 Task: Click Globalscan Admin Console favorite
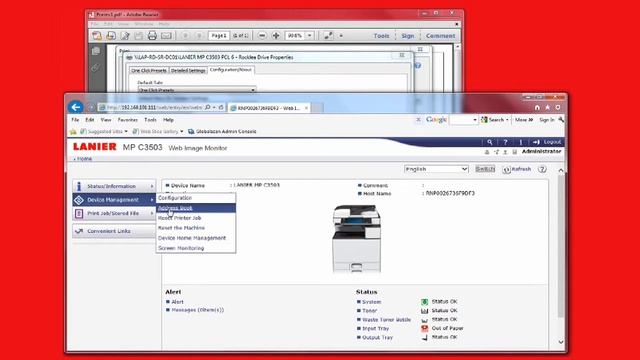pyautogui.click(x=222, y=131)
